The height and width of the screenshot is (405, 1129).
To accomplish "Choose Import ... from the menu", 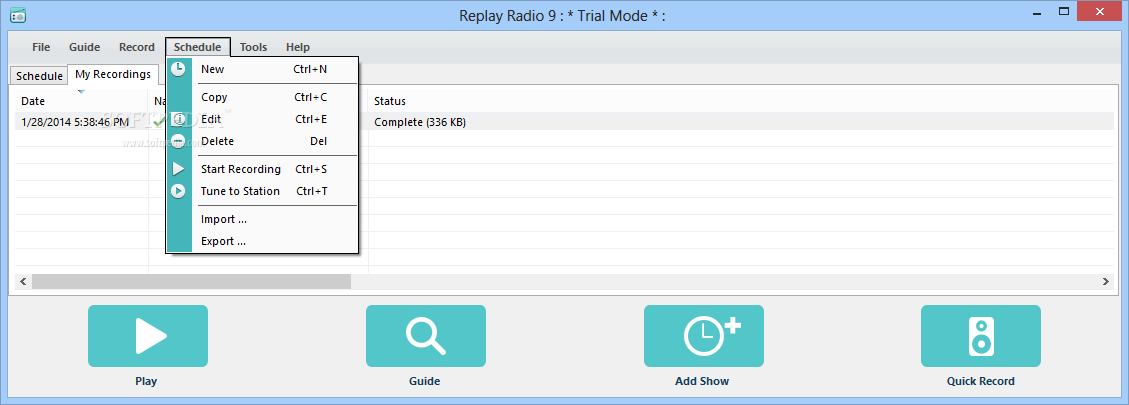I will click(x=262, y=219).
